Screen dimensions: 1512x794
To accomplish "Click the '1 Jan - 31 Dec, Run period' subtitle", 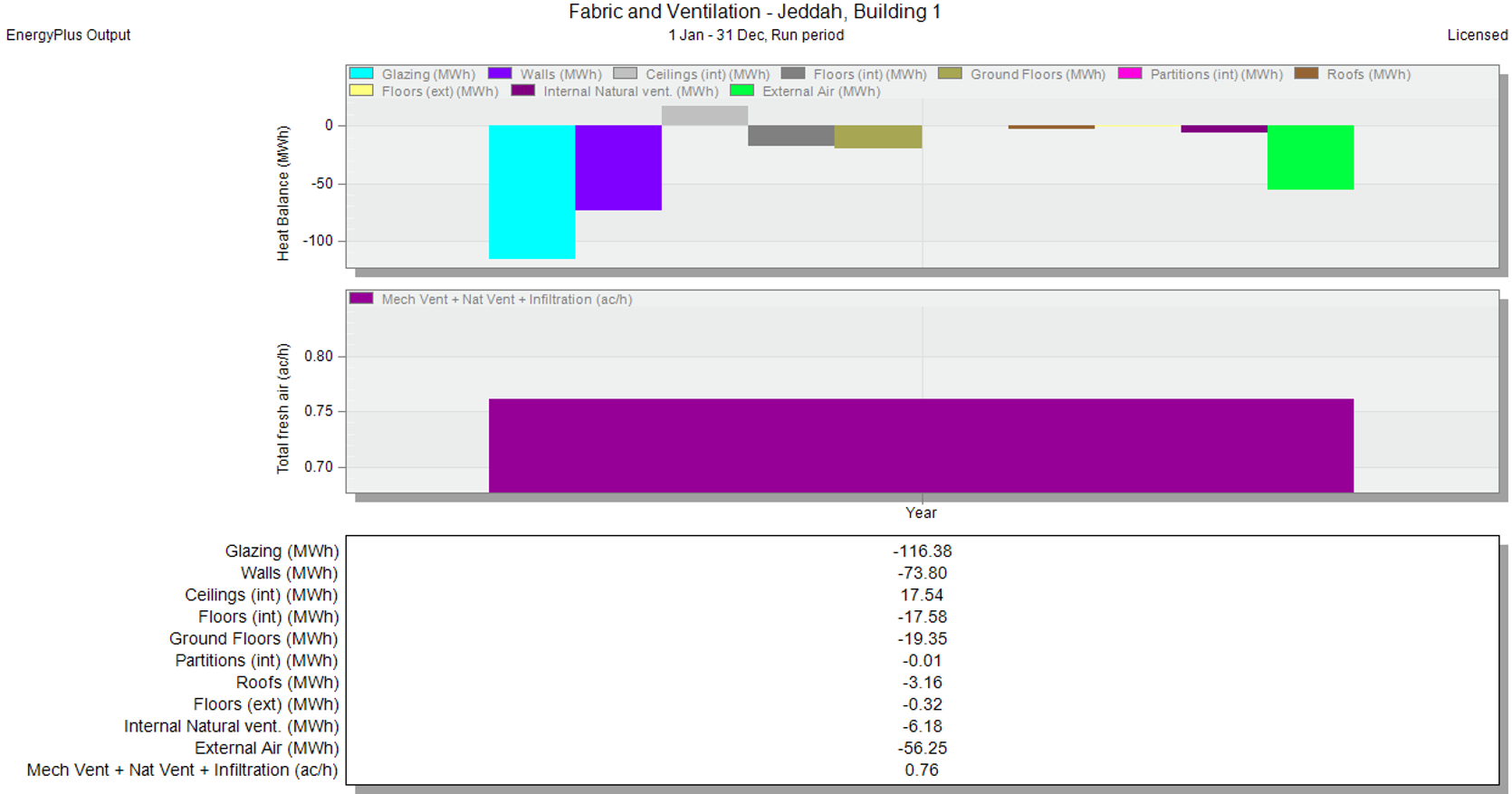I will pos(756,35).
